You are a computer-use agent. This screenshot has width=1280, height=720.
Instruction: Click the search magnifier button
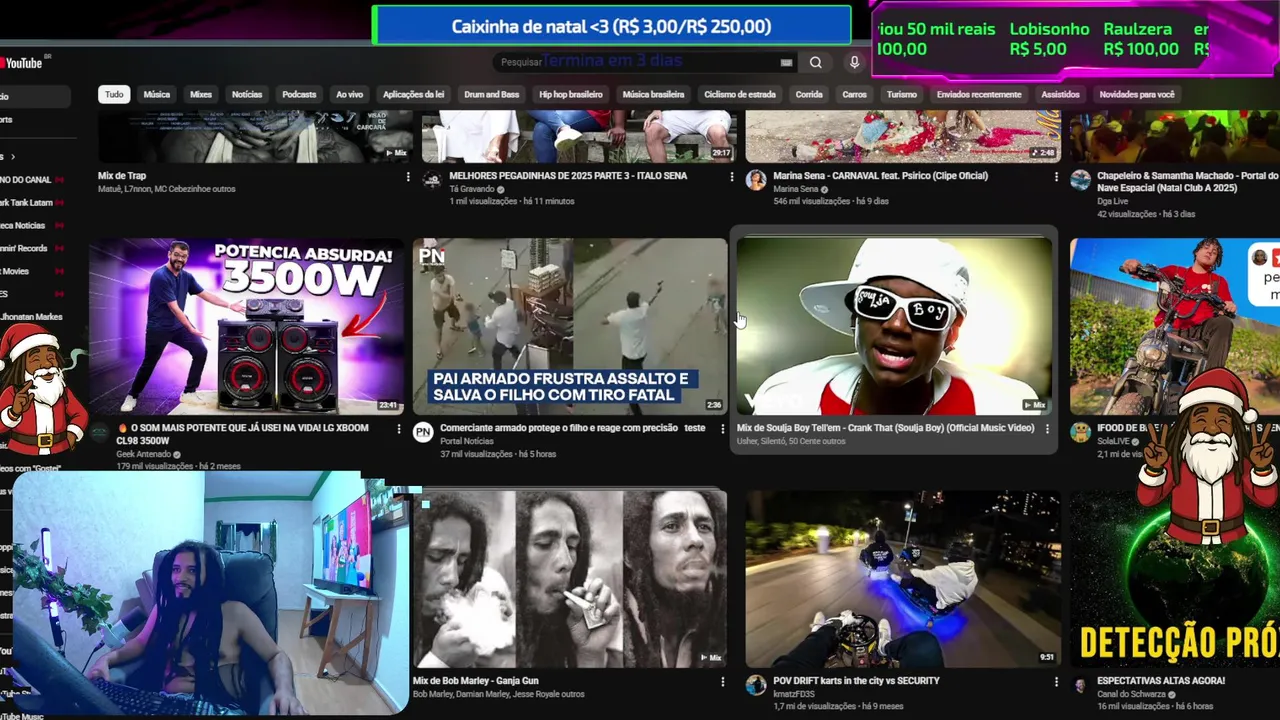(x=816, y=62)
